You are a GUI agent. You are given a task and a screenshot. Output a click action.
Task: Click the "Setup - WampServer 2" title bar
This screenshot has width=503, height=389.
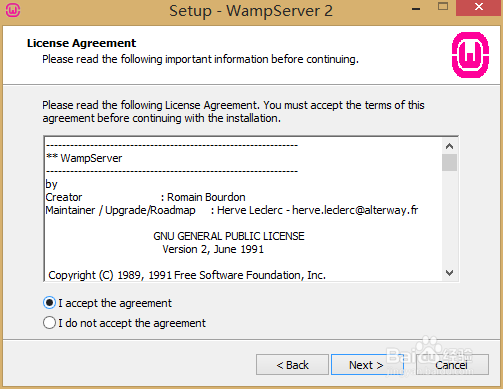pos(251,11)
